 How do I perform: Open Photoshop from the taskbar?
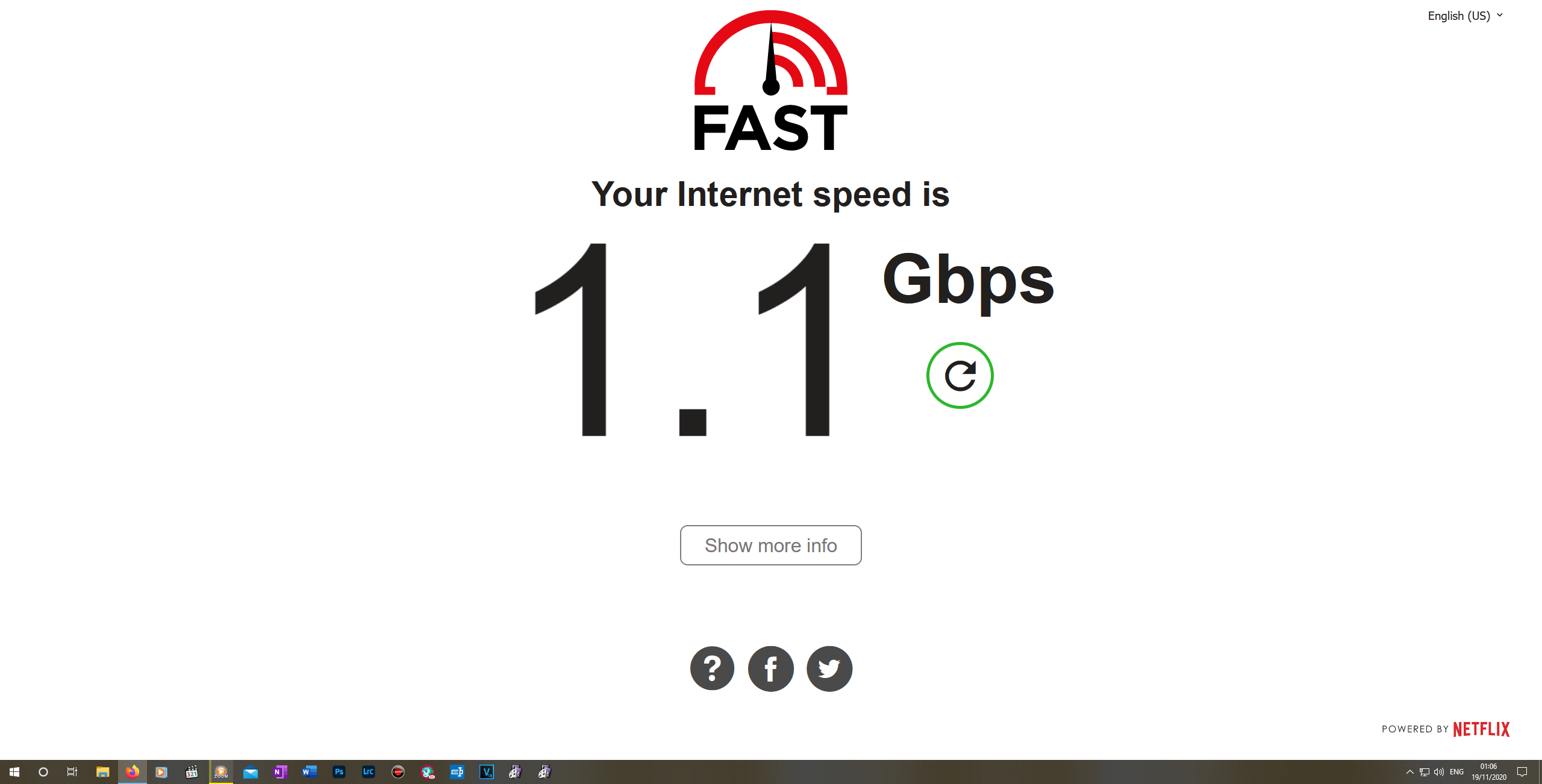(339, 772)
